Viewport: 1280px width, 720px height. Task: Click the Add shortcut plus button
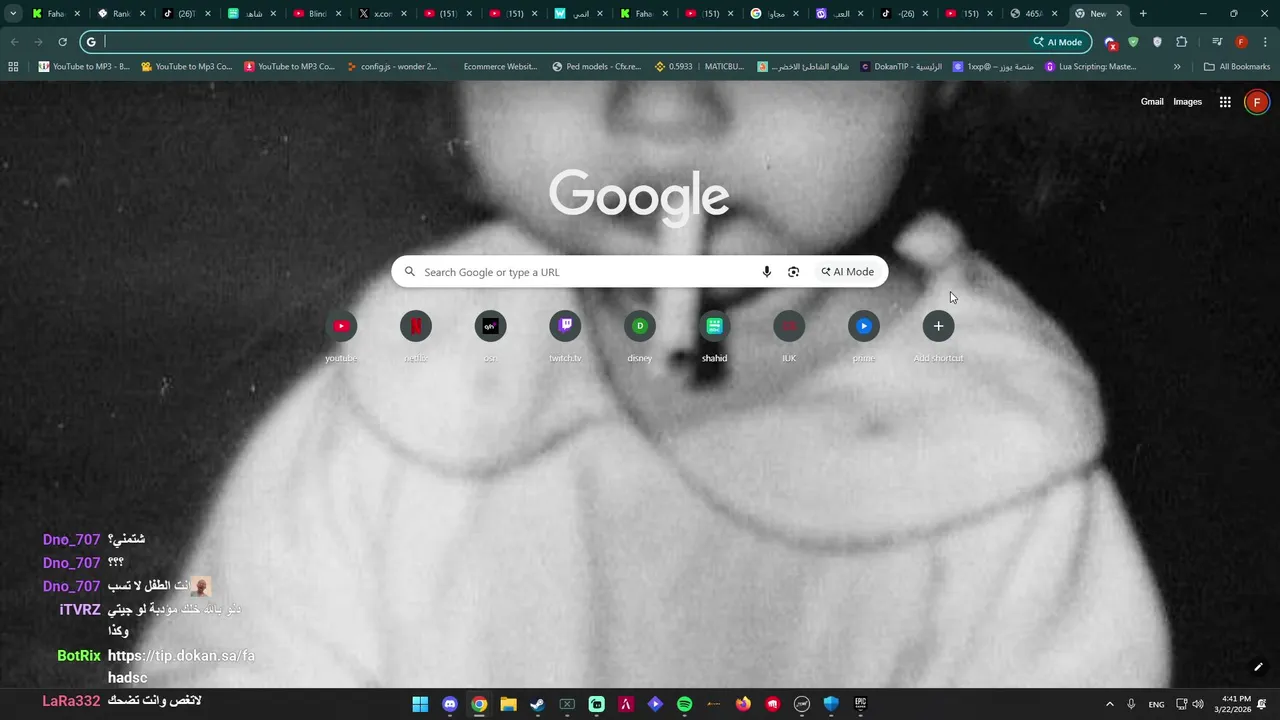click(x=938, y=326)
